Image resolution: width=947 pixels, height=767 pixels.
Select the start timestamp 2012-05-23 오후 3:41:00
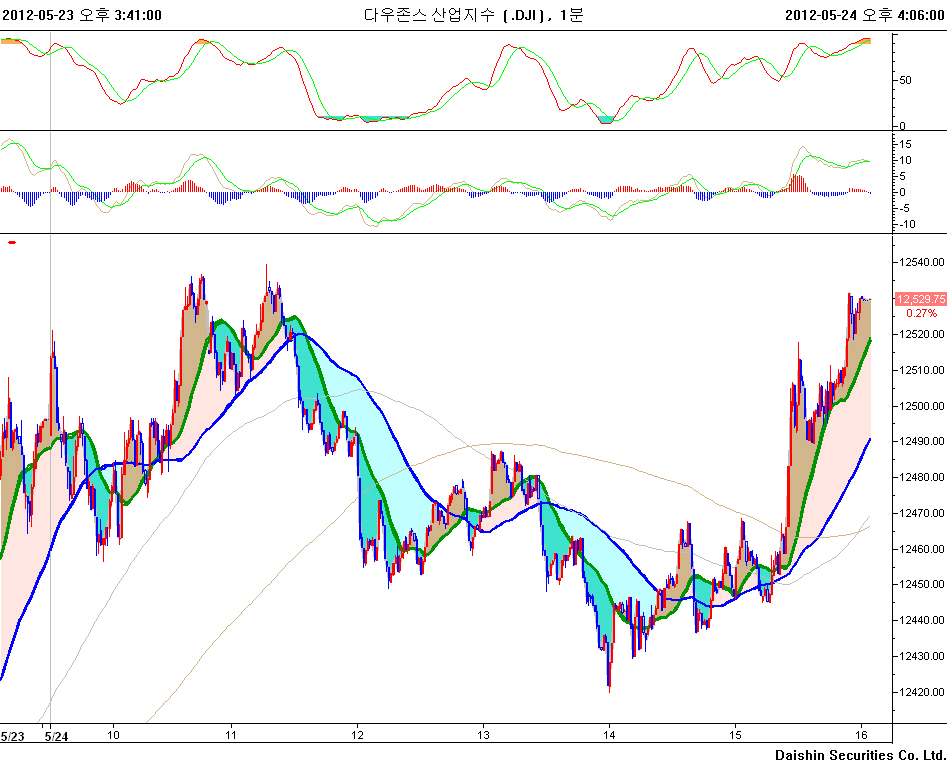(82, 15)
